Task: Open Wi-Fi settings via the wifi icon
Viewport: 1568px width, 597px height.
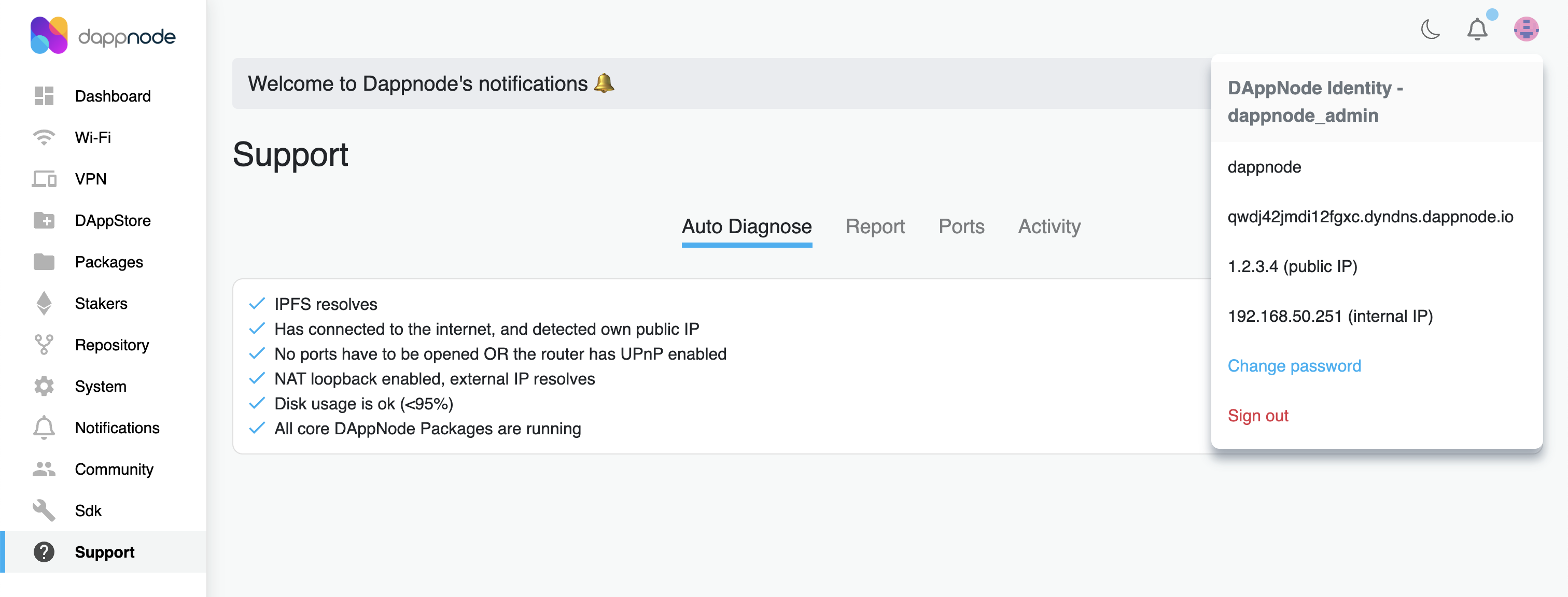Action: [x=44, y=137]
